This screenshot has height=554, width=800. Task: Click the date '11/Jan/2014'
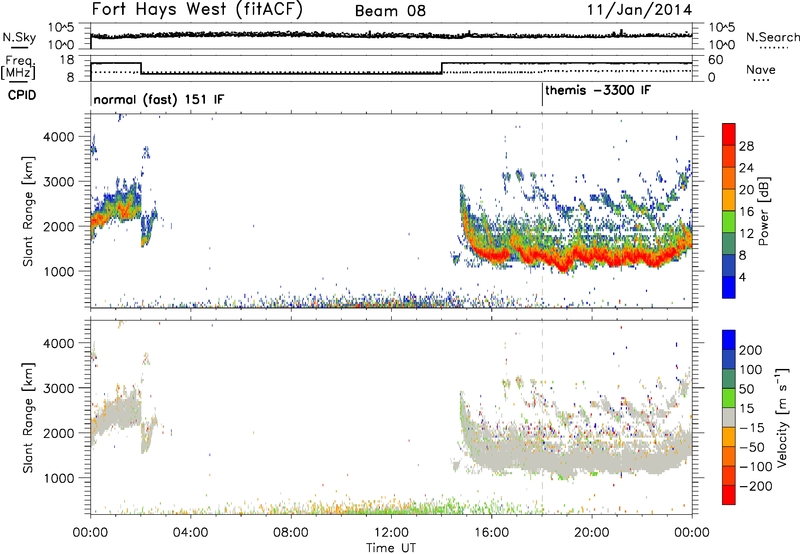click(639, 10)
